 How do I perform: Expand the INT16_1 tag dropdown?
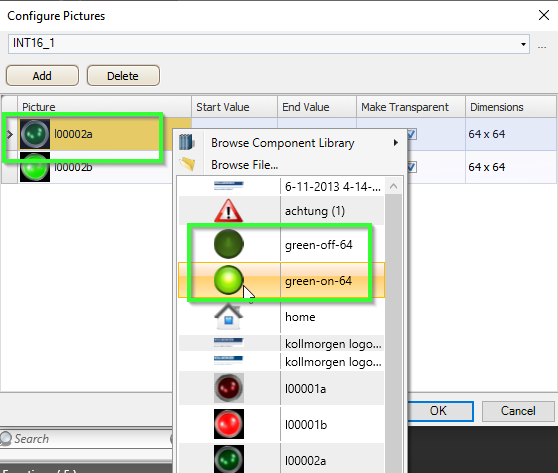click(x=523, y=44)
